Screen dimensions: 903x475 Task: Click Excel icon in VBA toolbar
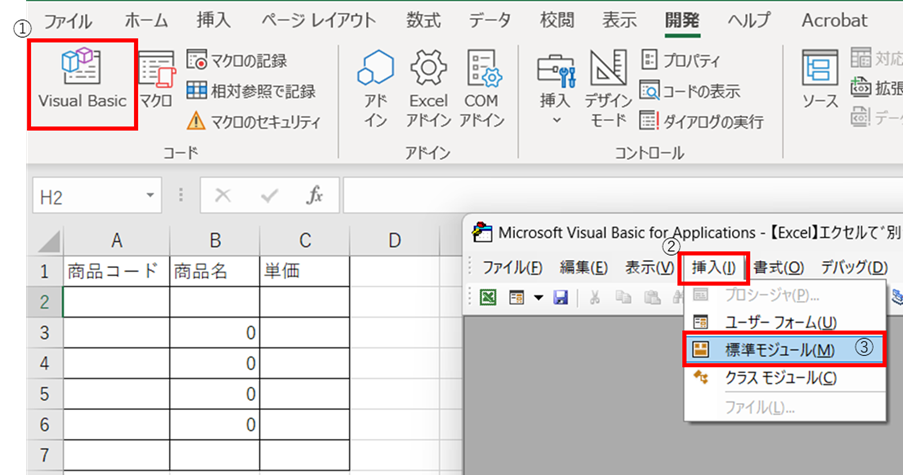488,297
